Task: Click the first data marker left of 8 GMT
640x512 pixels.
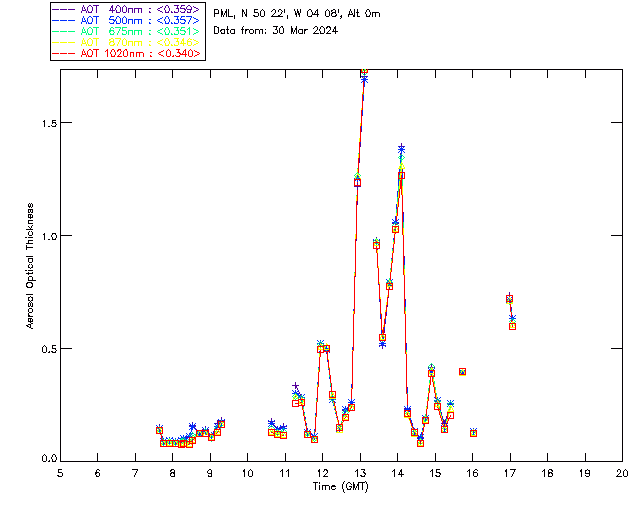Action: pos(159,430)
